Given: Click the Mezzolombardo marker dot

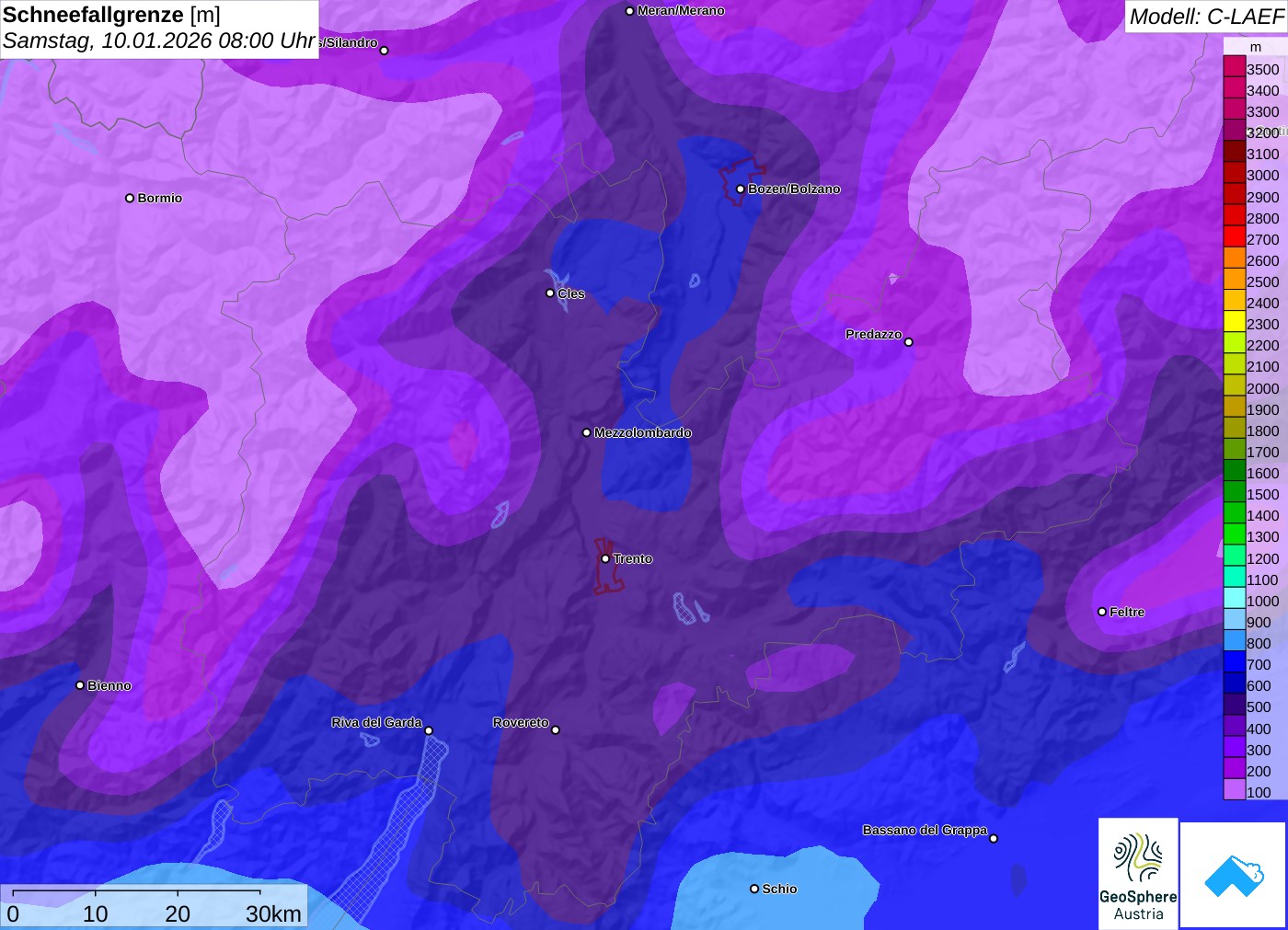Looking at the screenshot, I should tap(587, 432).
